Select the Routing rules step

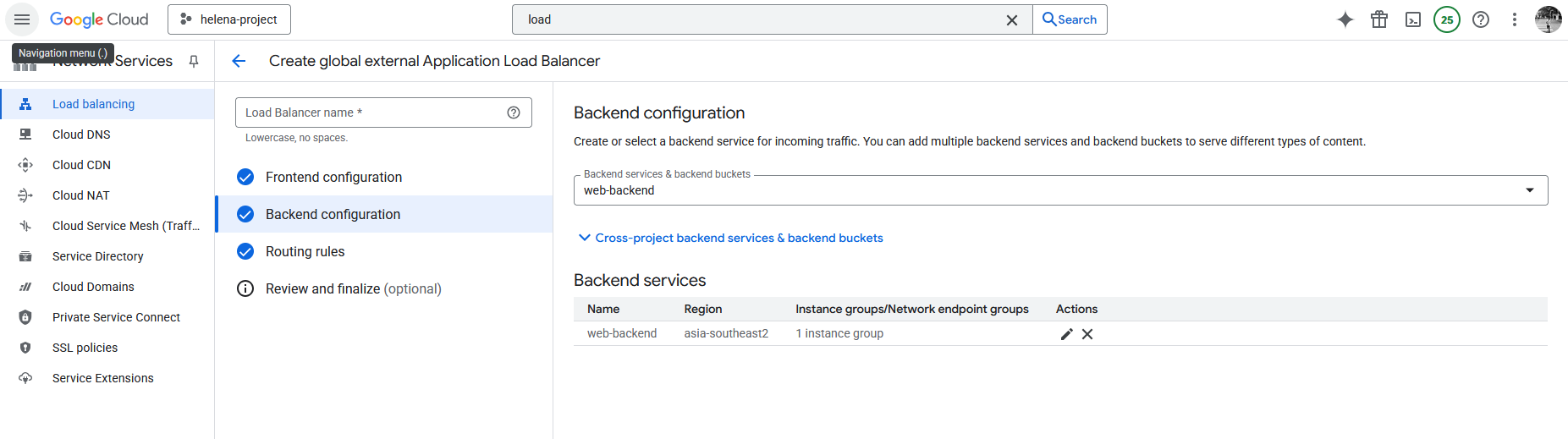(305, 251)
